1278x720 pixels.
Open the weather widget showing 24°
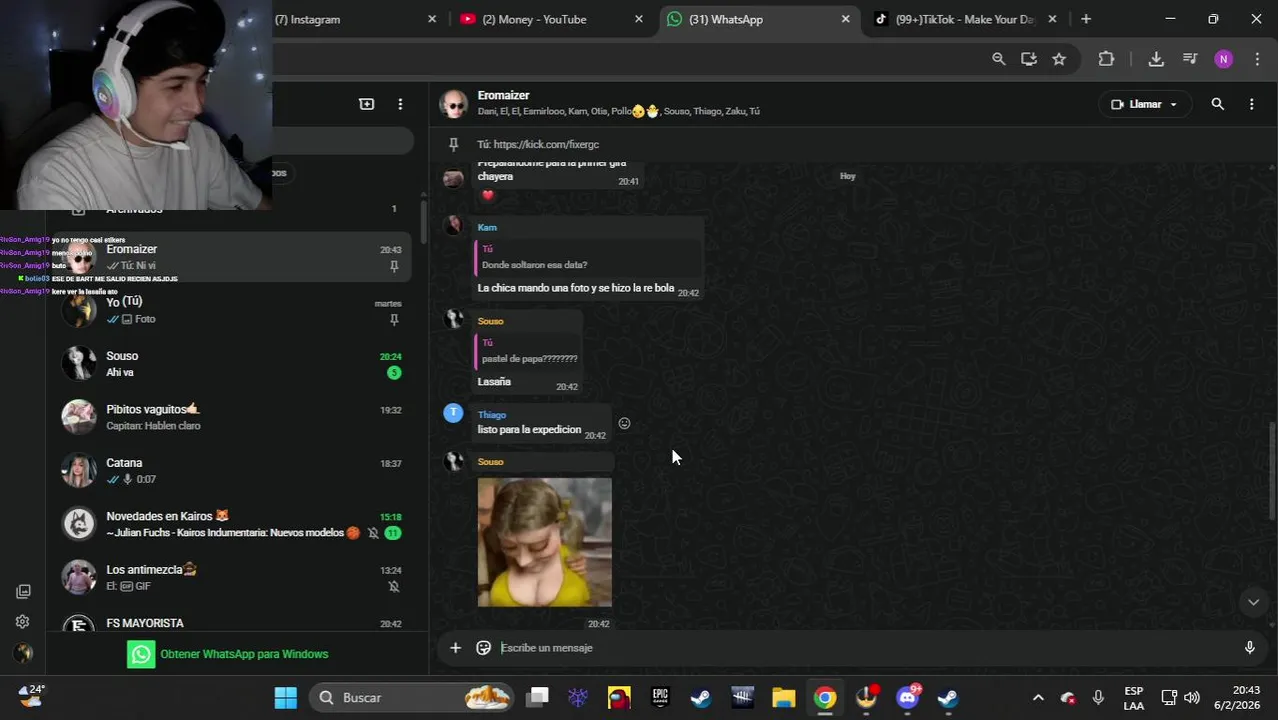[32, 696]
